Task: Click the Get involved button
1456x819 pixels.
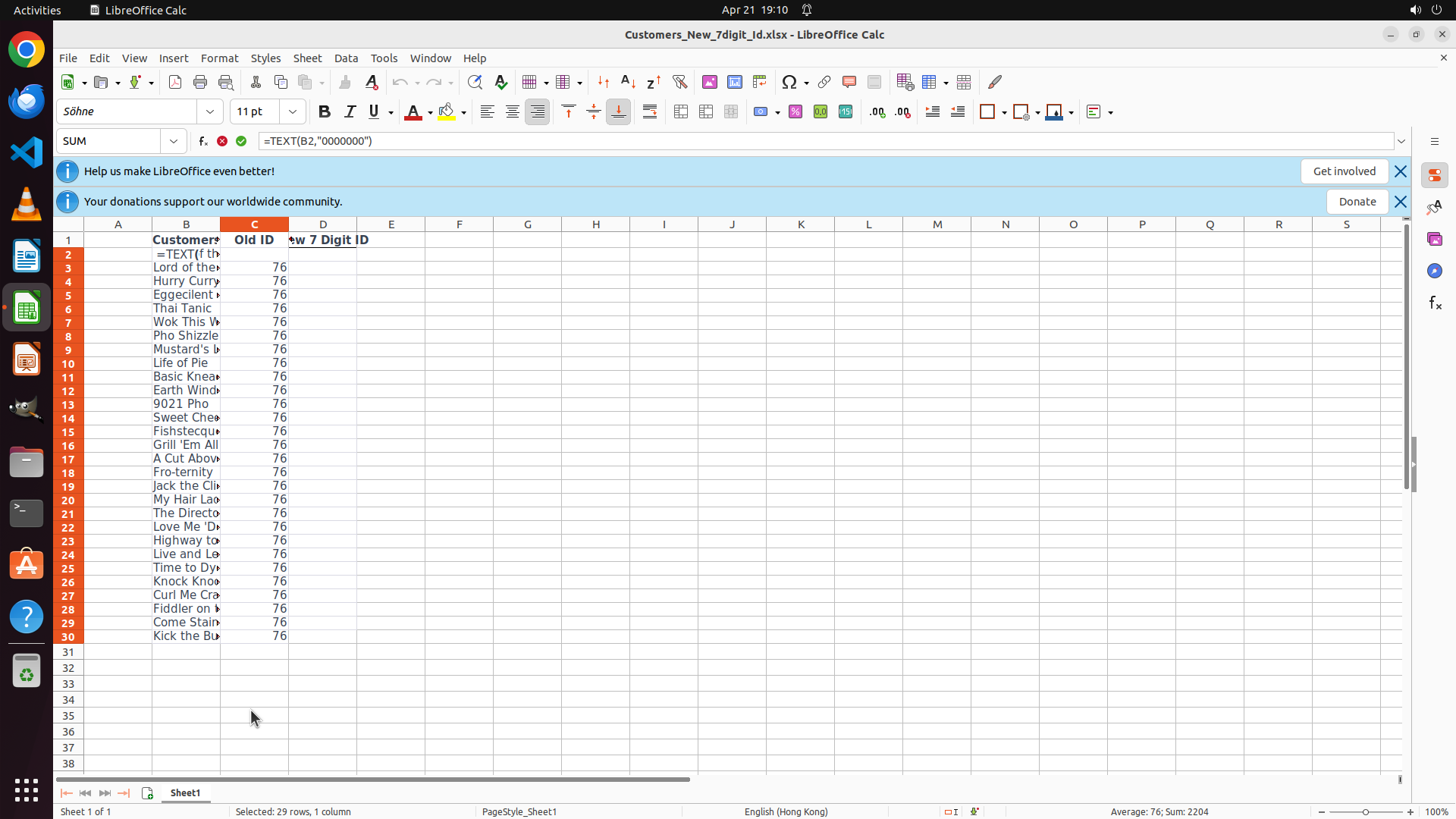Action: tap(1344, 171)
